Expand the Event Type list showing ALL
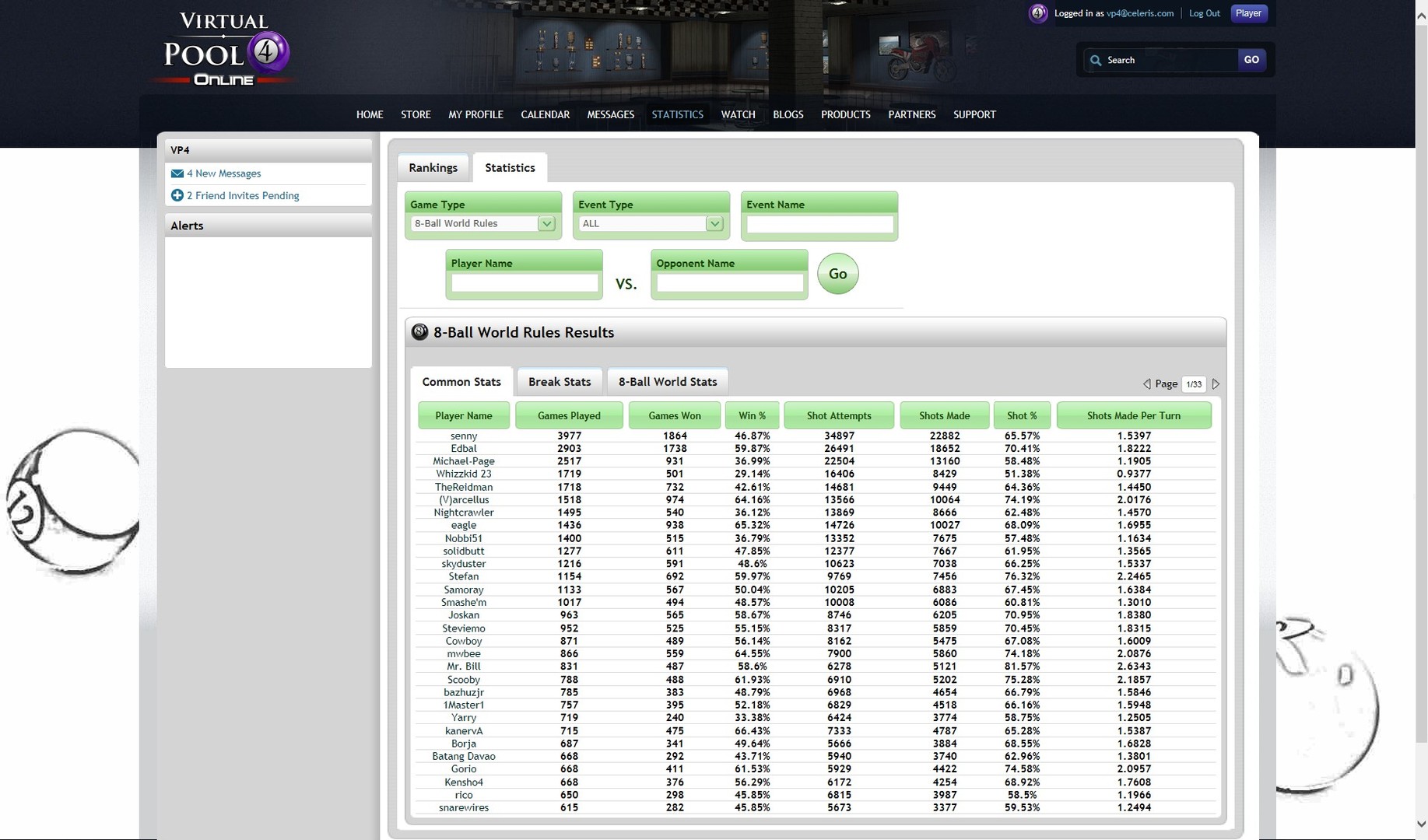This screenshot has height=840, width=1428. 714,223
